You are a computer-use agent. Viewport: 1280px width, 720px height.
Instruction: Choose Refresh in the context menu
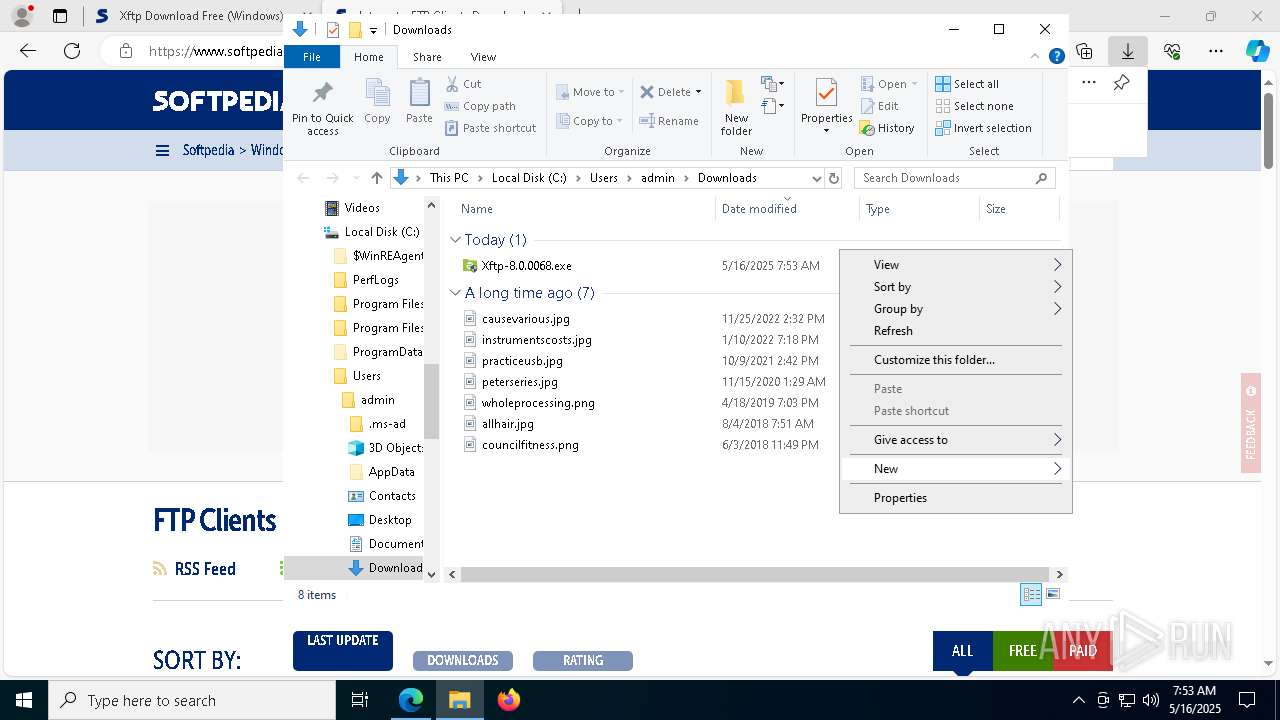[955, 331]
